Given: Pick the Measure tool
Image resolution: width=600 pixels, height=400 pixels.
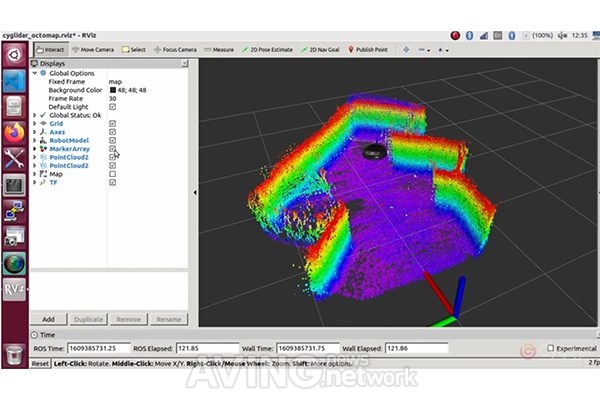Looking at the screenshot, I should 219,48.
